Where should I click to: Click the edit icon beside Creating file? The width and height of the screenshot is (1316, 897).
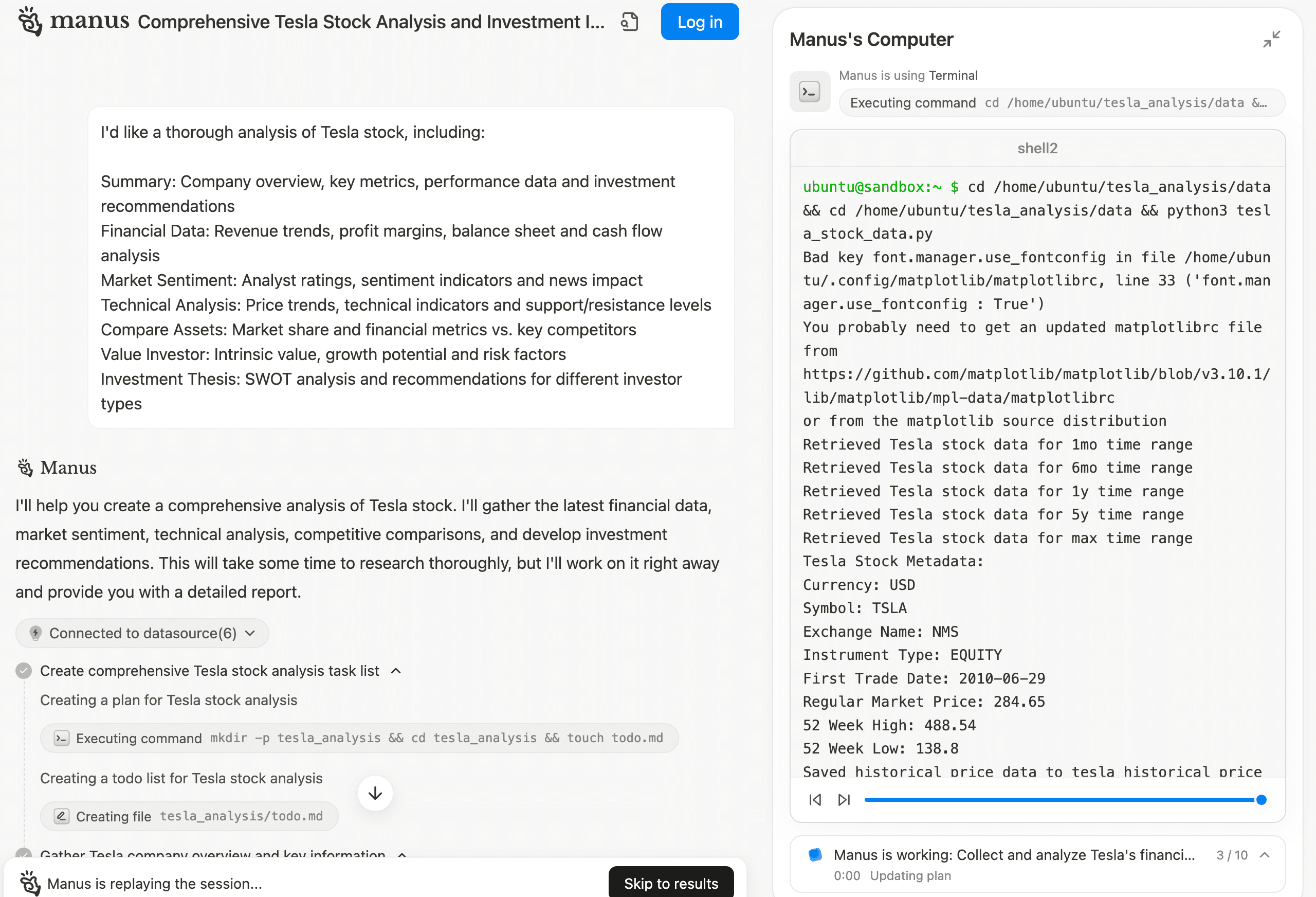(61, 816)
